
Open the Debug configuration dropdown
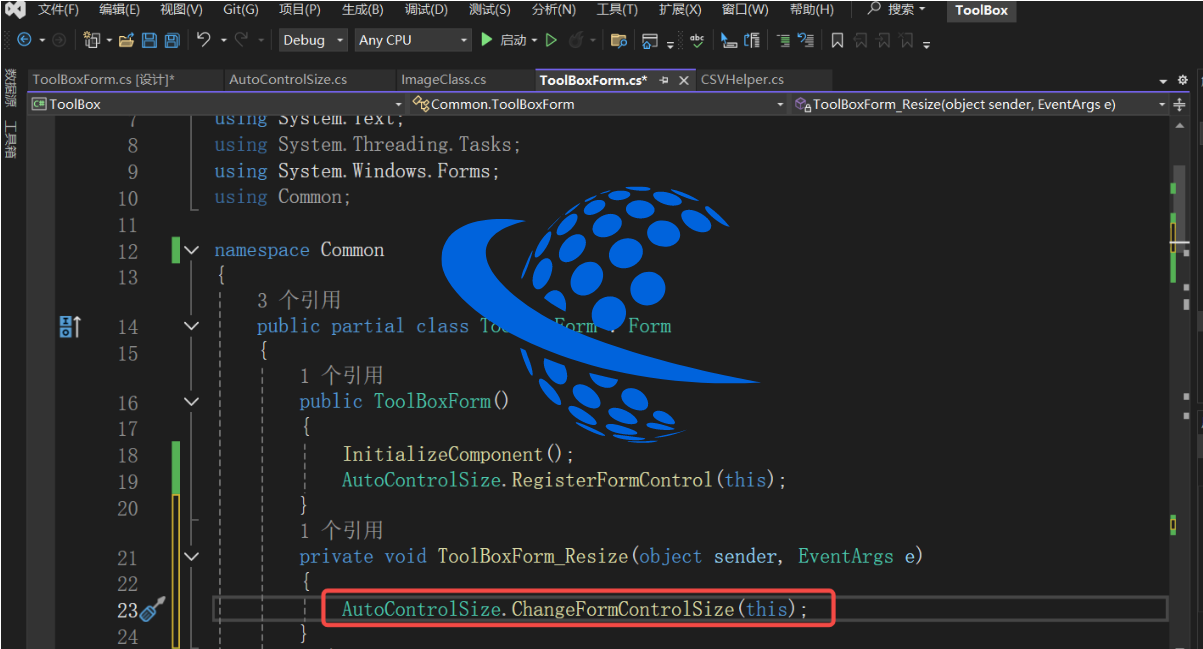point(312,40)
